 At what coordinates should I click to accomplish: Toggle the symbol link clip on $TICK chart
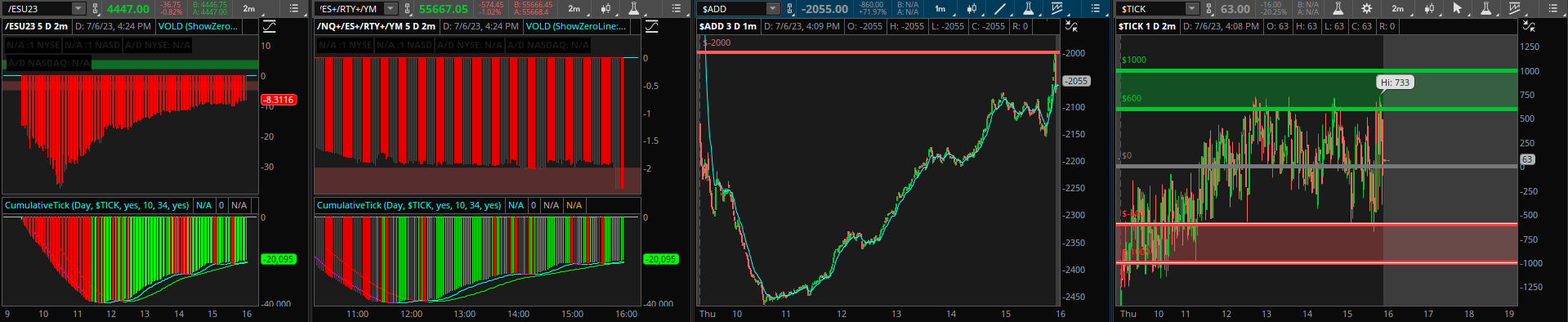1208,9
